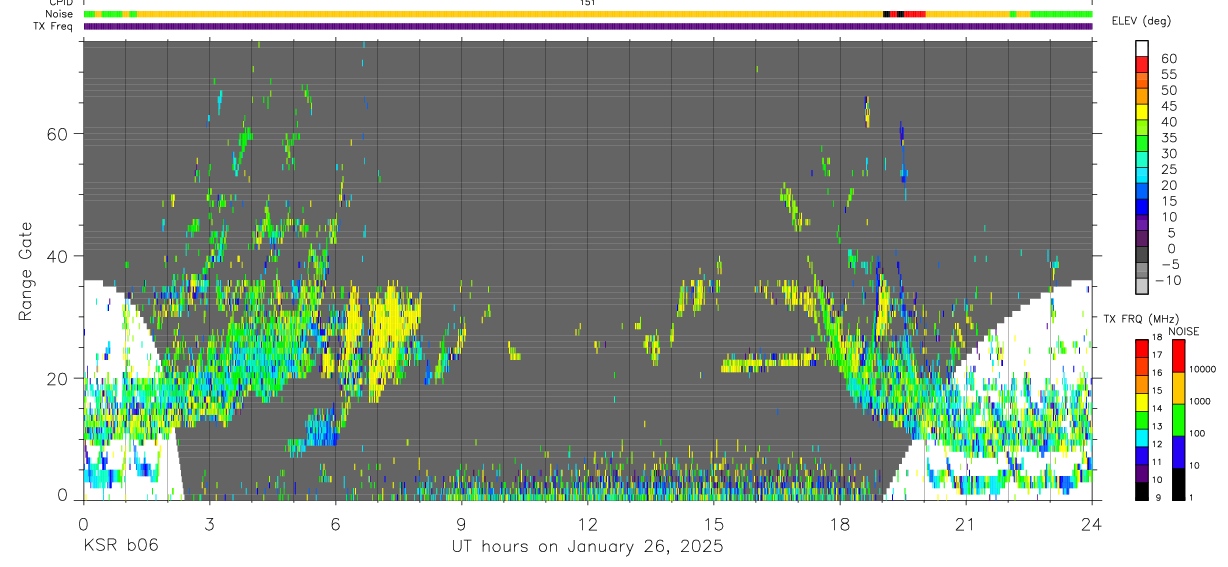
Task: Click the blue 15 degree elevation swatch
Action: pyautogui.click(x=1143, y=207)
